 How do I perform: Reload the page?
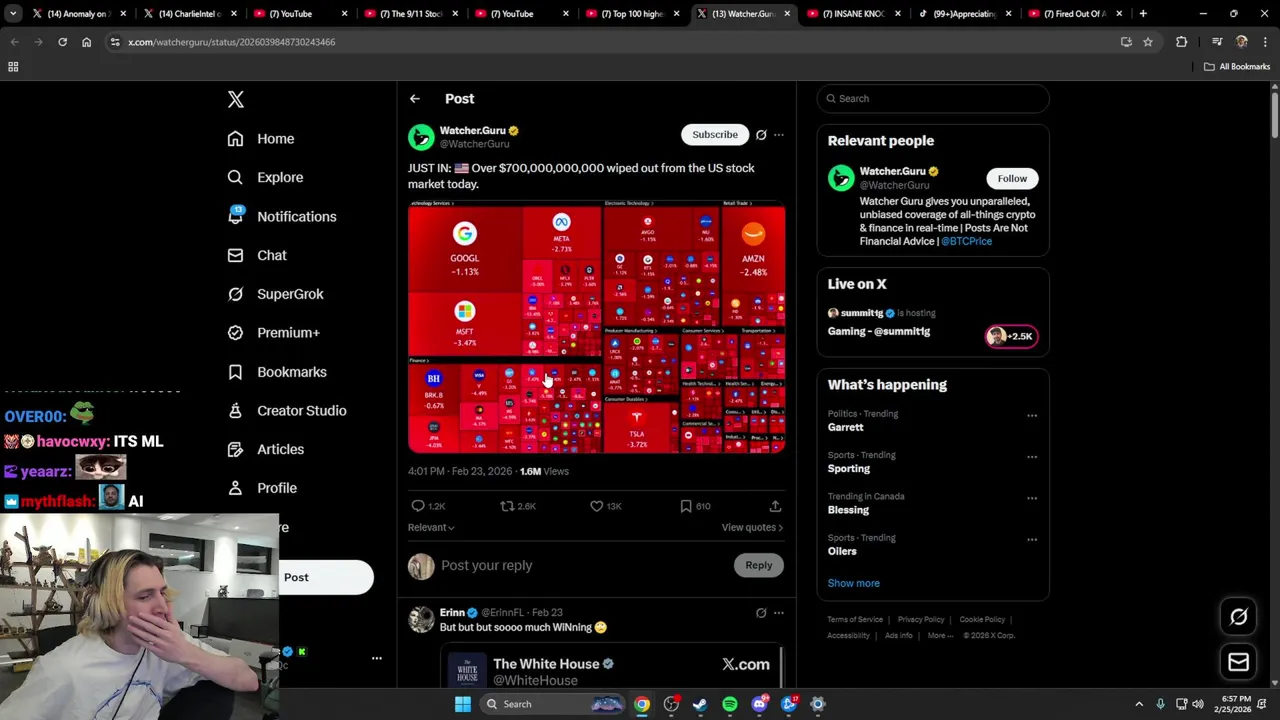(62, 42)
